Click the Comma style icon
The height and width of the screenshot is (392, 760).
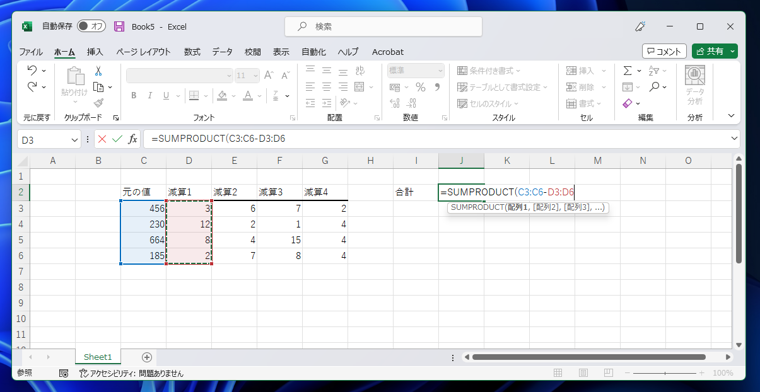point(437,87)
